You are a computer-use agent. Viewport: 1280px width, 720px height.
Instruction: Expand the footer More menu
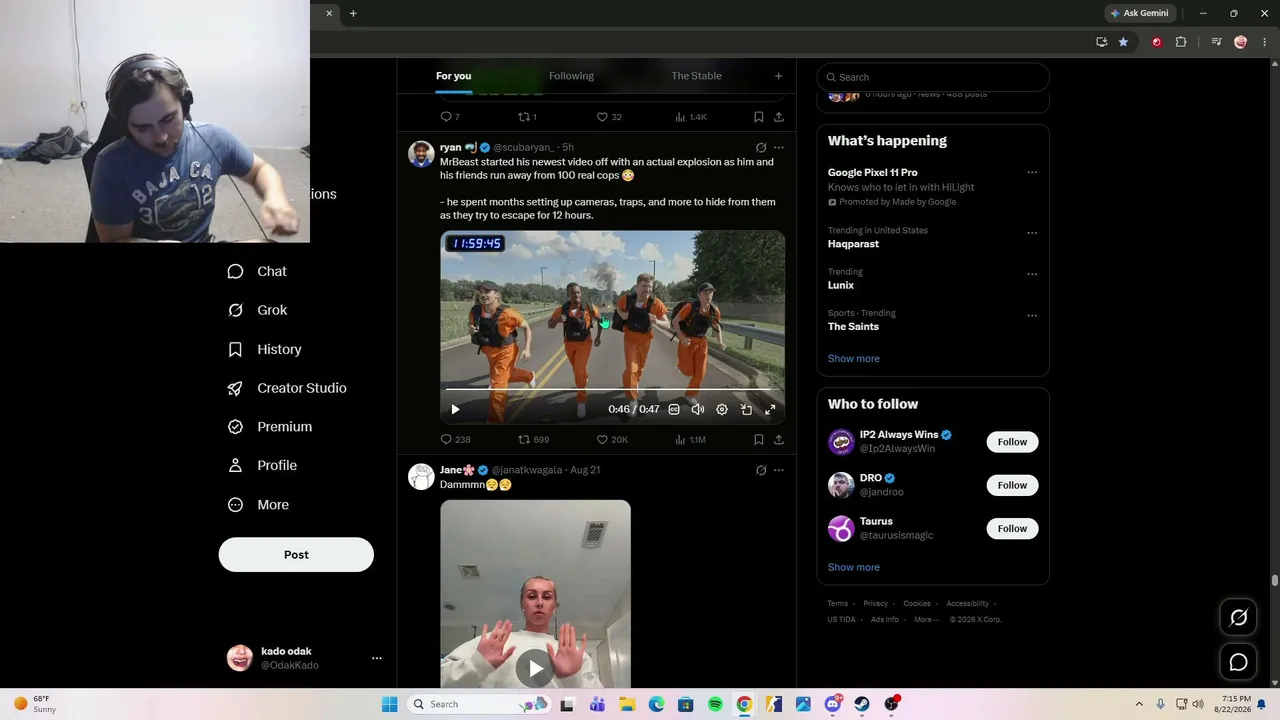click(926, 620)
